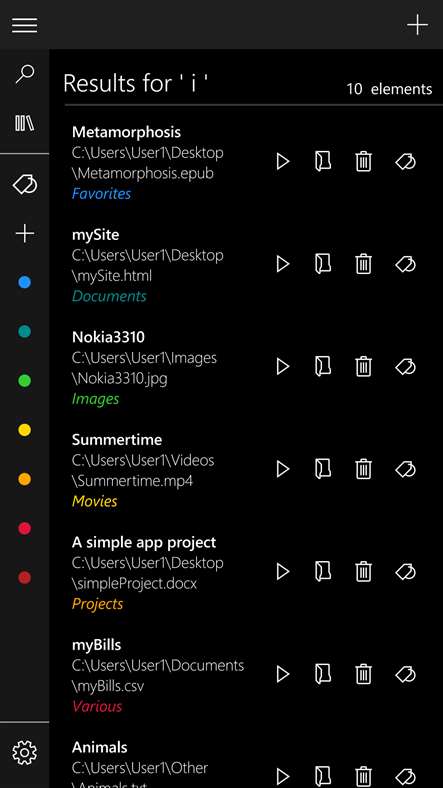The height and width of the screenshot is (788, 443).
Task: Open the hamburger menu
Action: [x=25, y=25]
